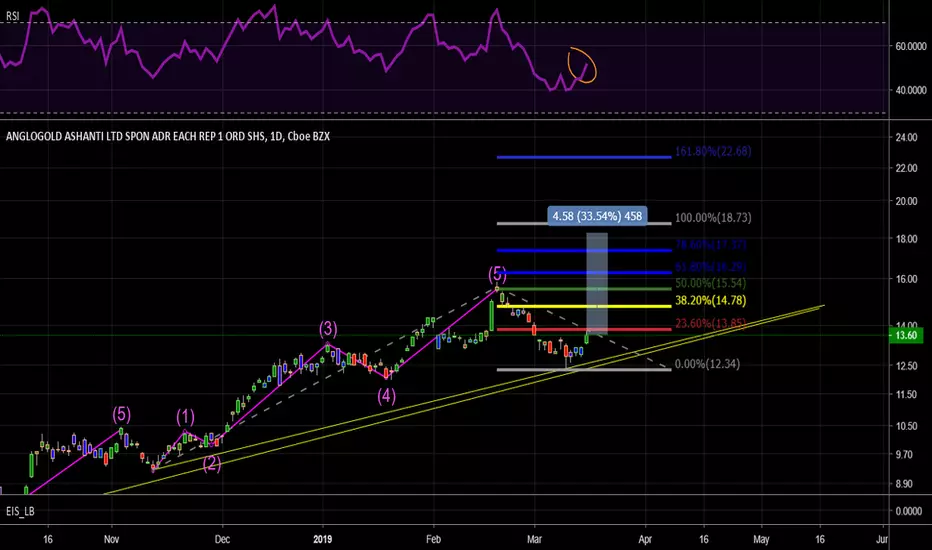Click the gray 0.00% Fibonacci base line
932x550 pixels.
pos(584,369)
